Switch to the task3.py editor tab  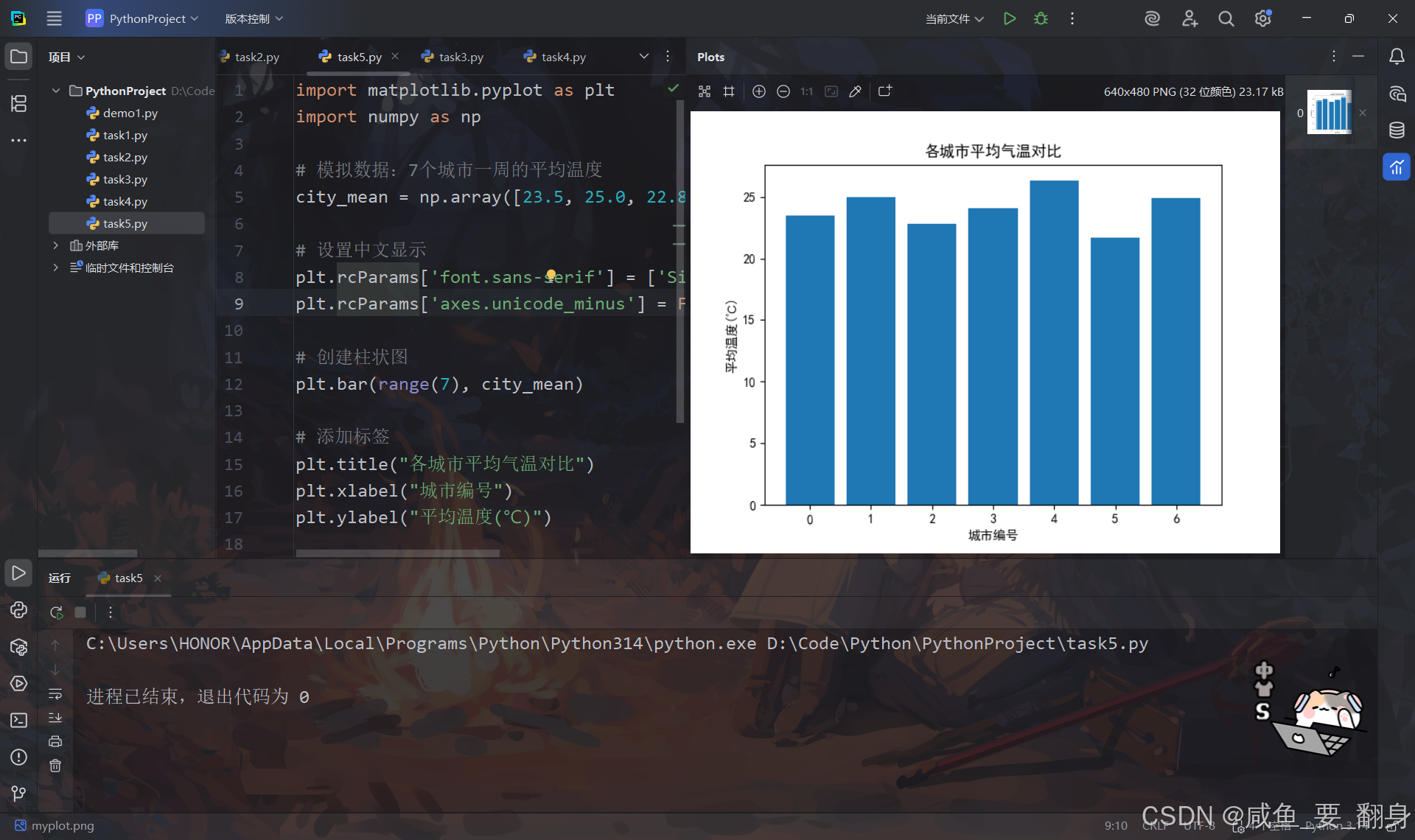coord(460,57)
